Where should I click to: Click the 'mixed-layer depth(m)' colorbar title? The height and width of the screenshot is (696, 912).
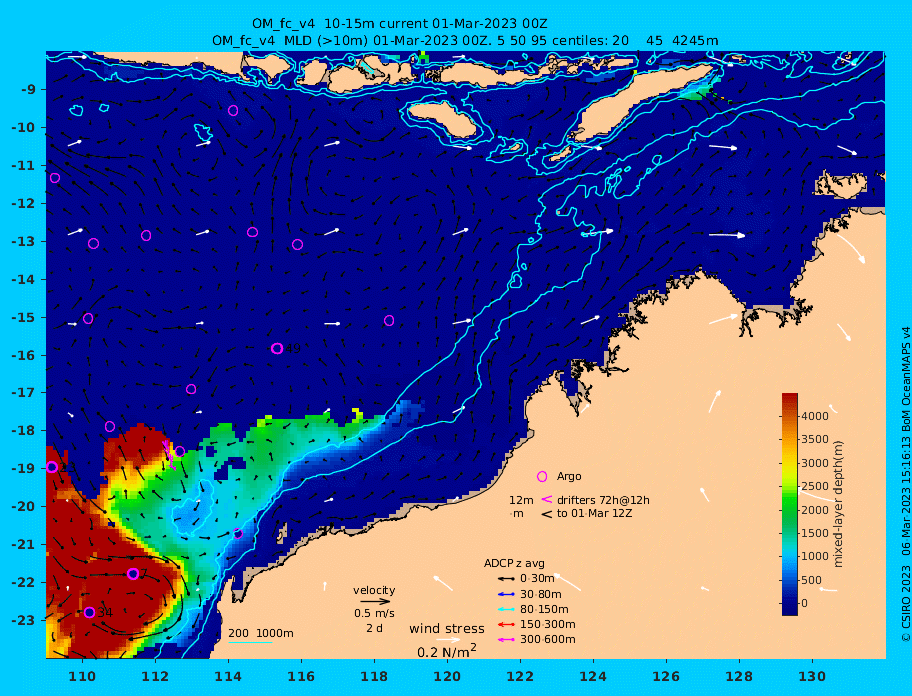click(838, 504)
